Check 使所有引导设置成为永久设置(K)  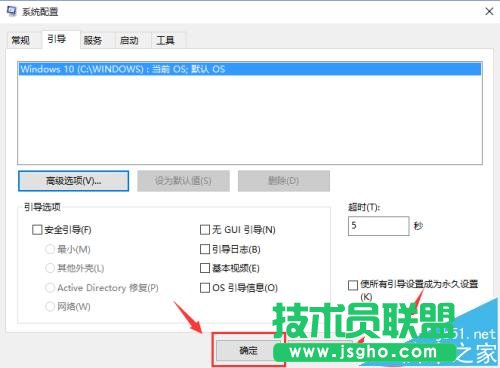(353, 285)
